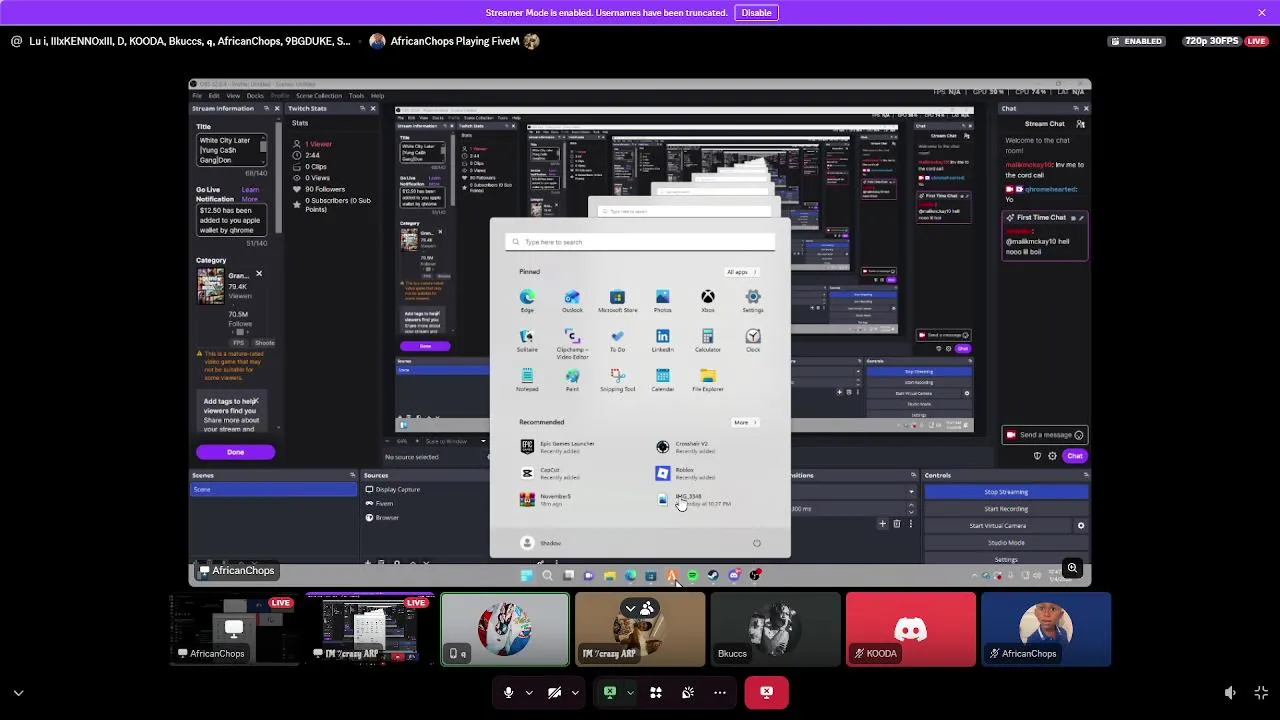
Task: Launch the Snipping Tool
Action: pos(617,380)
